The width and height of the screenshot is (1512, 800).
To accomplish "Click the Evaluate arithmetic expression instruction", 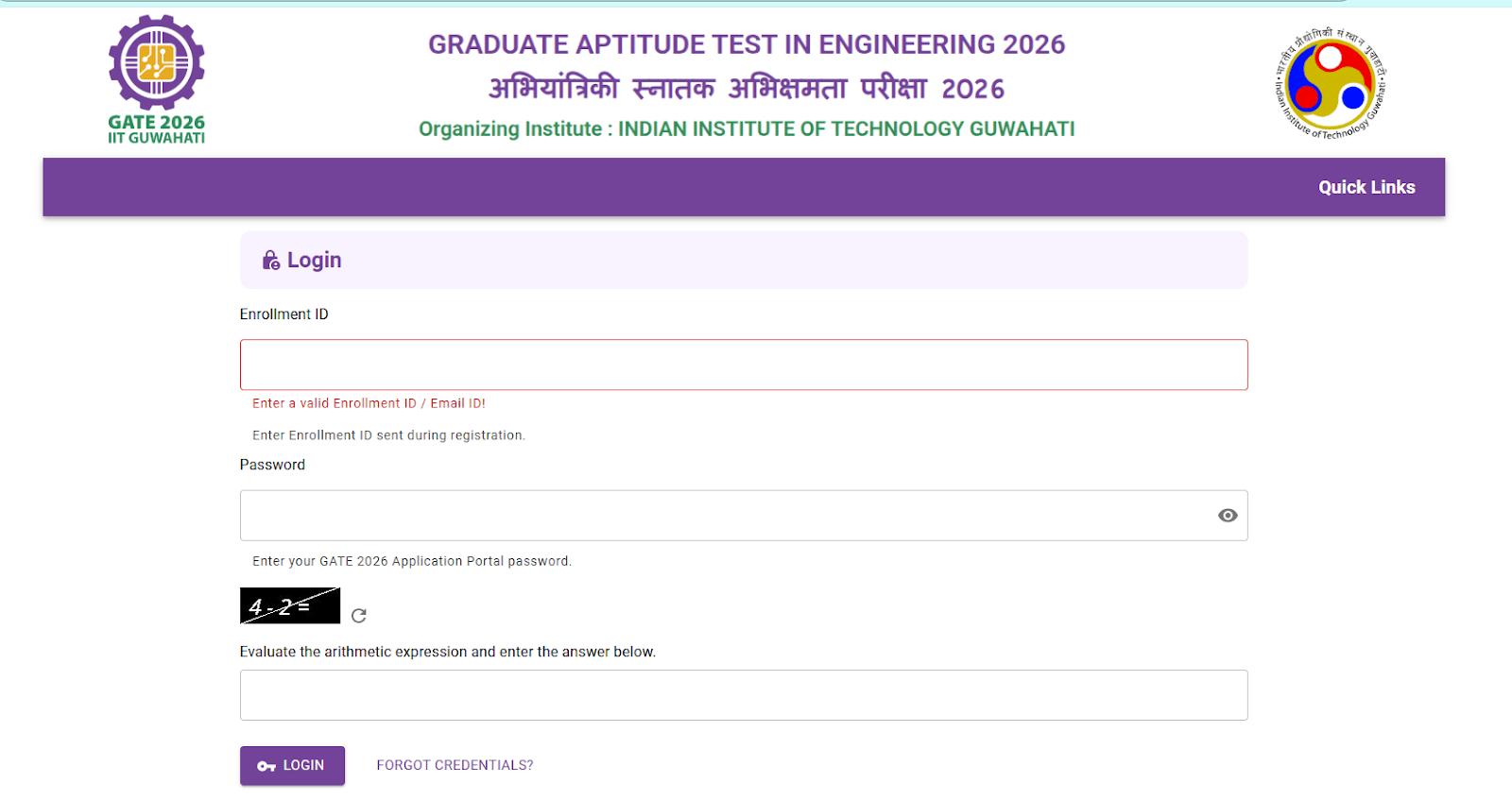I will point(447,652).
